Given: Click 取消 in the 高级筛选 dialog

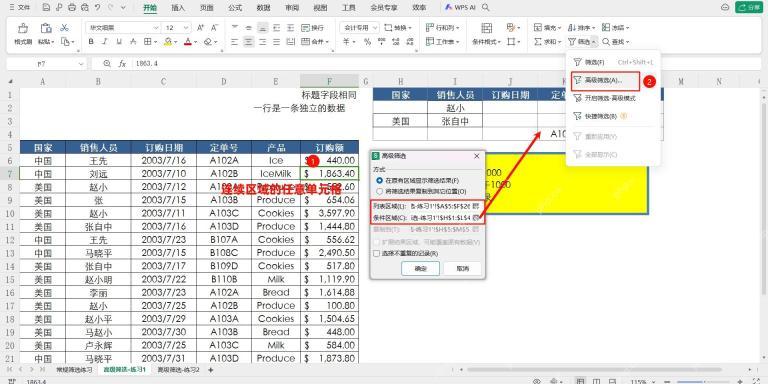Looking at the screenshot, I should (x=462, y=269).
